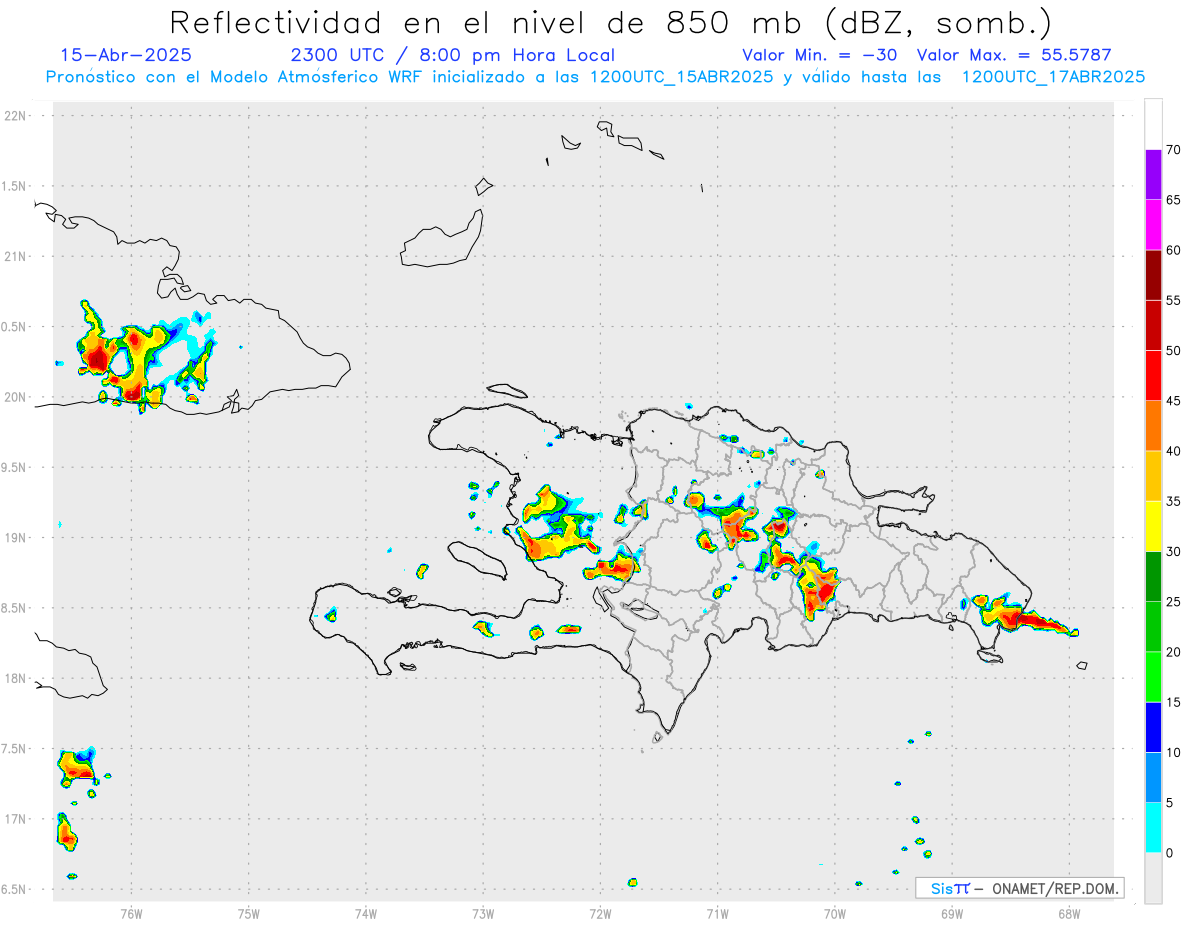Click the bright lime 15–20 dBZ segment
Screen dimensions: 1200x927
point(1153,677)
